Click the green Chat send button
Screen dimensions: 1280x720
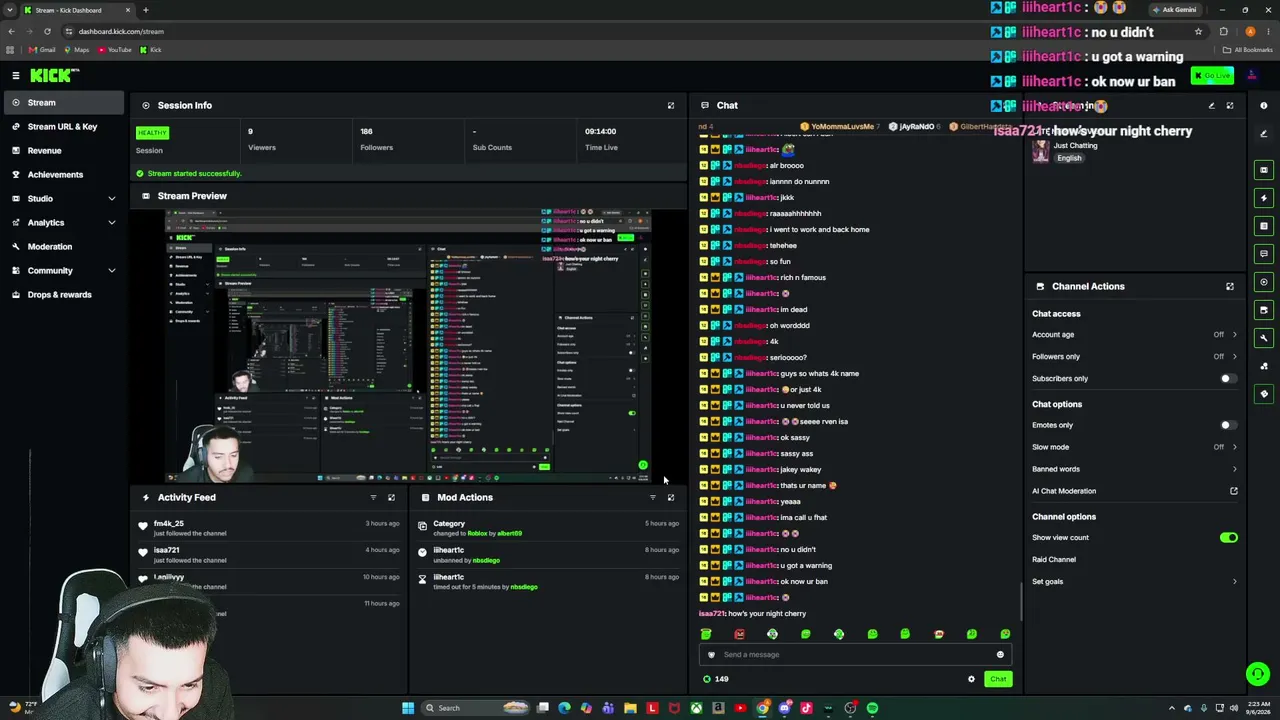998,679
